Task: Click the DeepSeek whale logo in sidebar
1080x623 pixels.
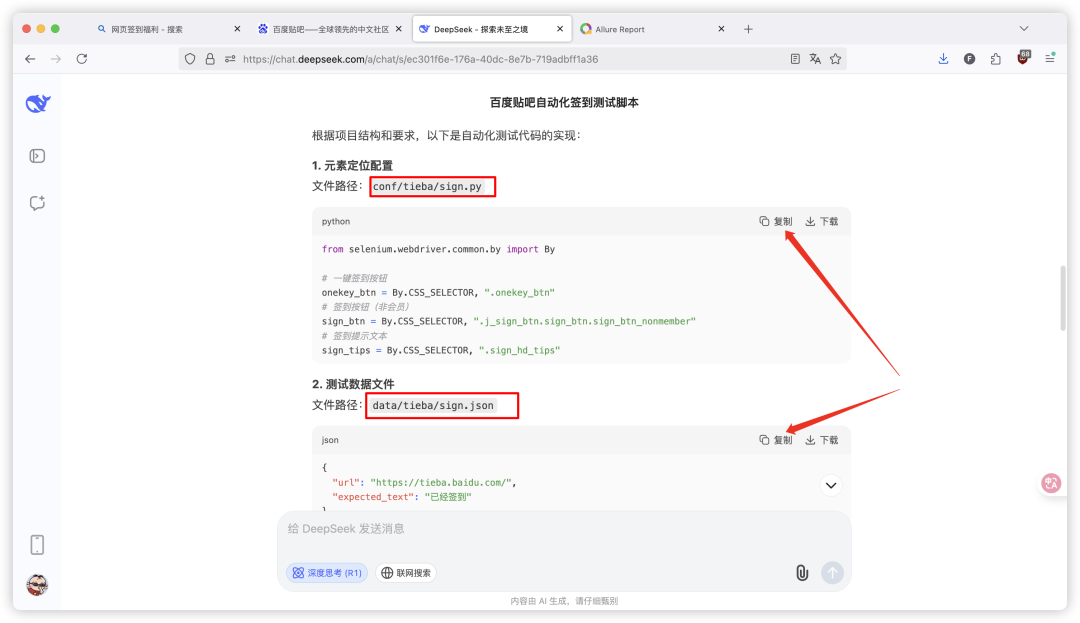Action: [x=38, y=103]
